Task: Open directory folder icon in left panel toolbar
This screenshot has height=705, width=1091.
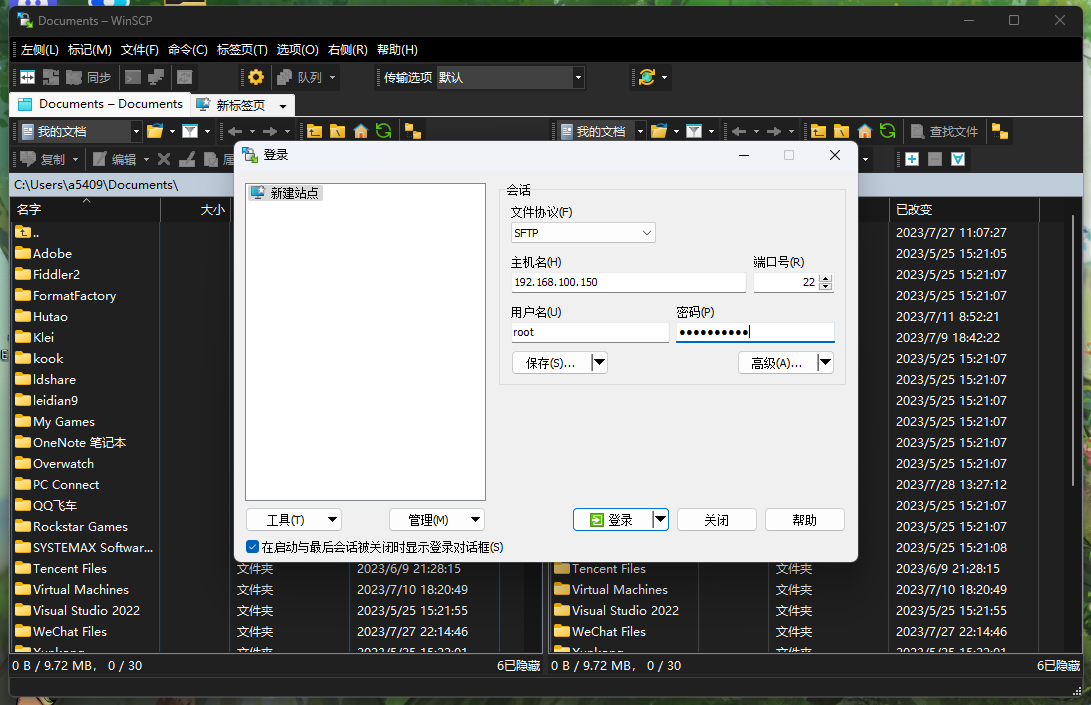Action: pos(155,131)
